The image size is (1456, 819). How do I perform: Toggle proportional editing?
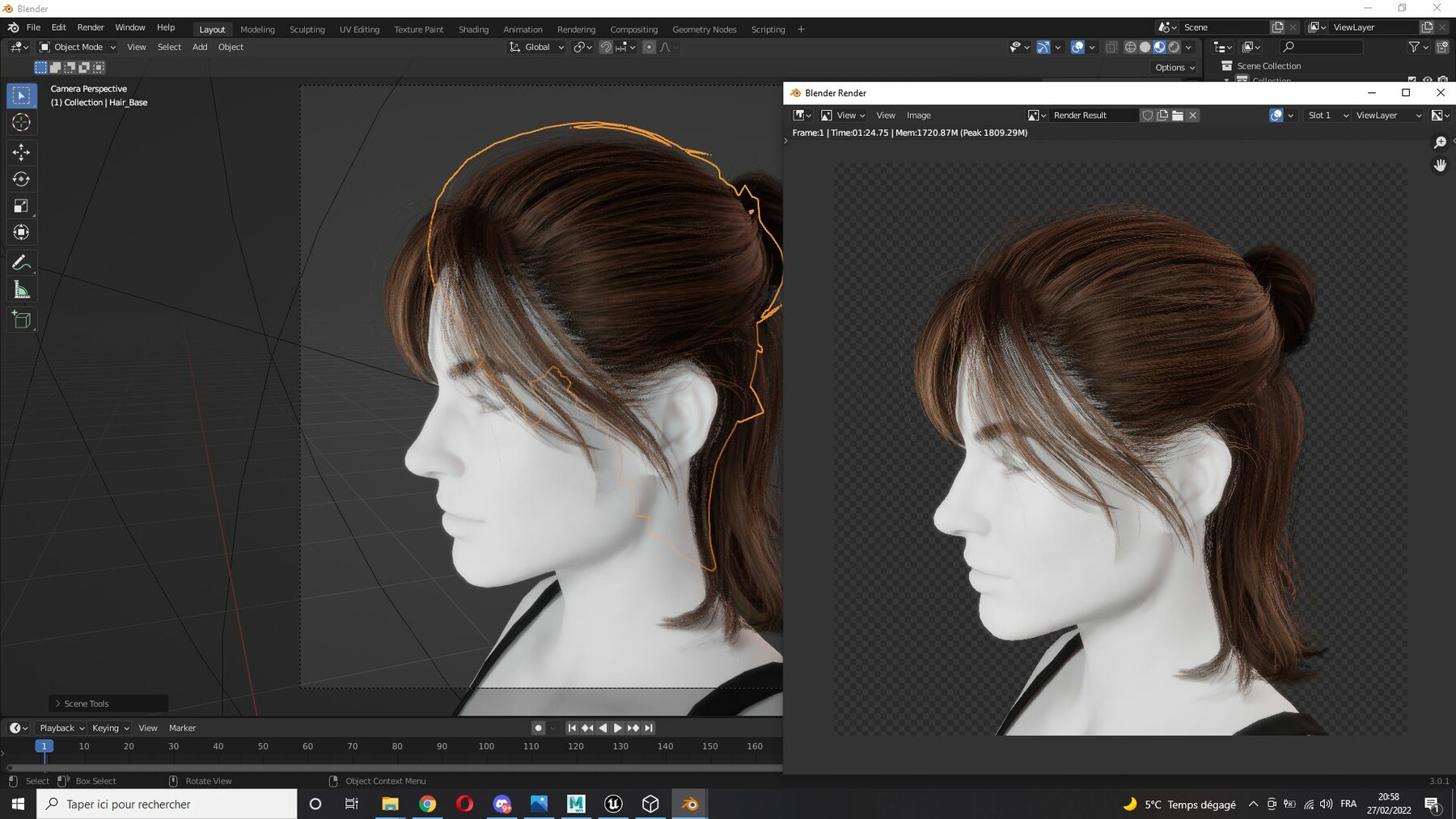coord(649,48)
